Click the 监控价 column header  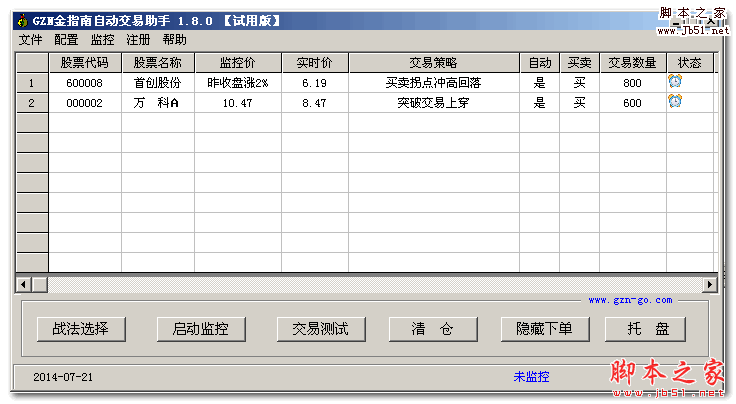coord(238,63)
